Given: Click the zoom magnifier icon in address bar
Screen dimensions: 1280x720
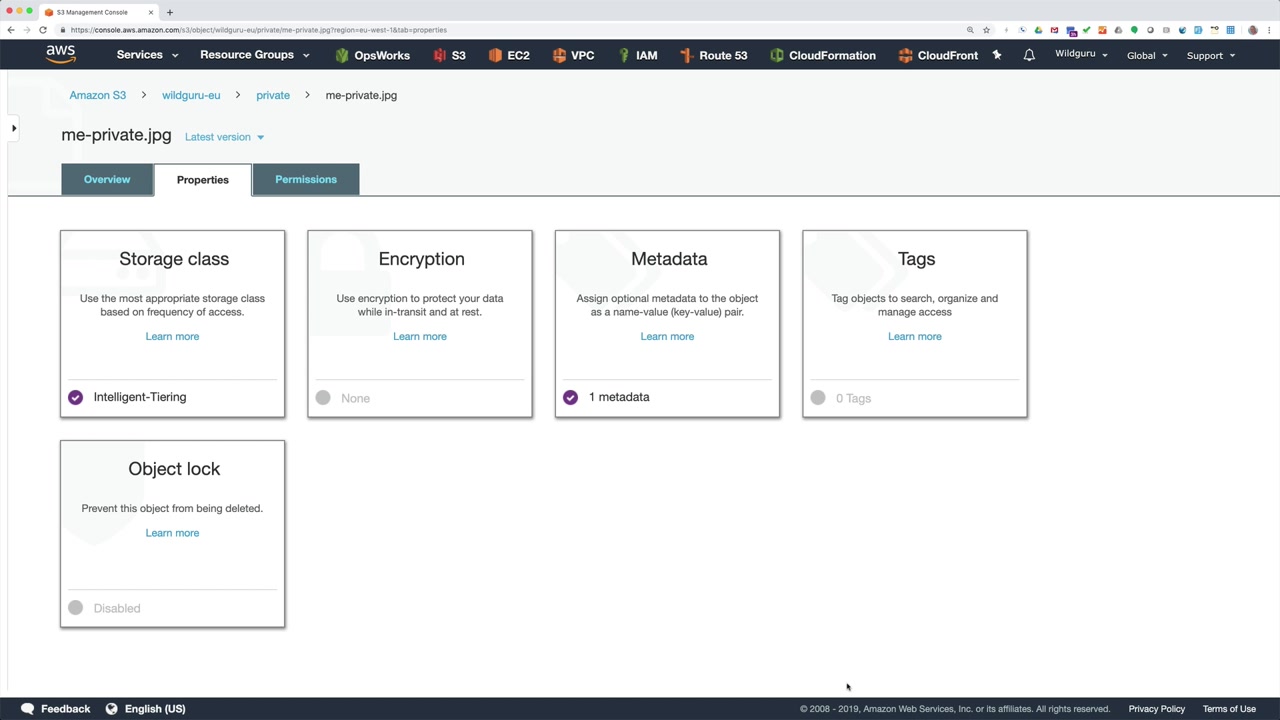Looking at the screenshot, I should (x=970, y=30).
